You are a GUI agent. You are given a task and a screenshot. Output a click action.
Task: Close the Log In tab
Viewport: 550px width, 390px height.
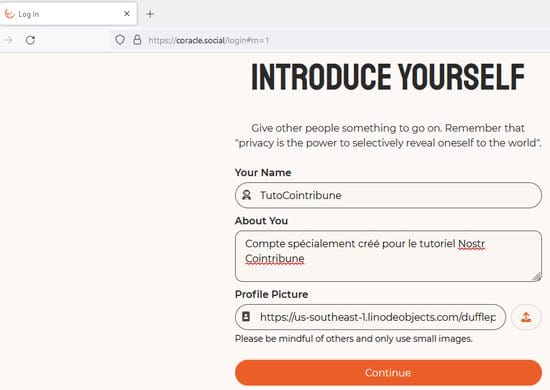[127, 14]
